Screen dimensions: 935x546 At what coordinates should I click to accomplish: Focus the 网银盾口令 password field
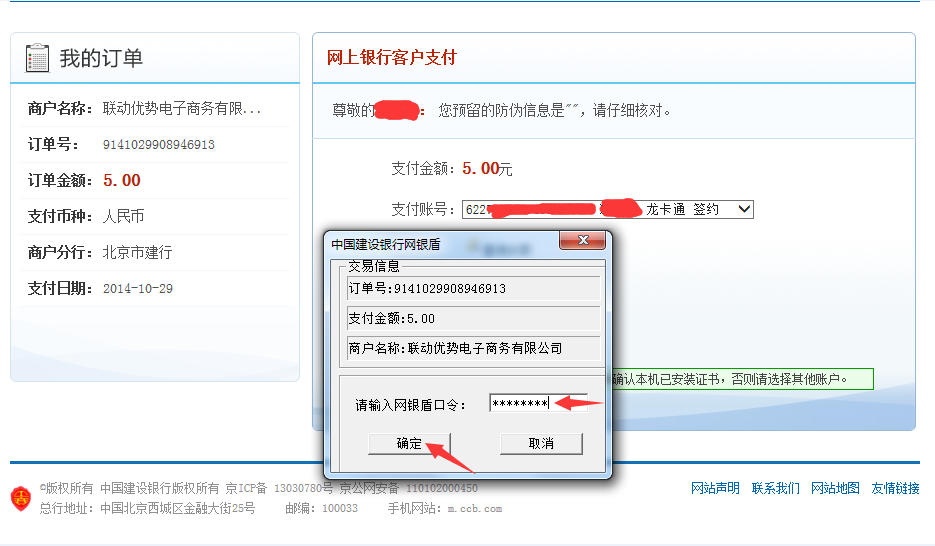tap(538, 404)
